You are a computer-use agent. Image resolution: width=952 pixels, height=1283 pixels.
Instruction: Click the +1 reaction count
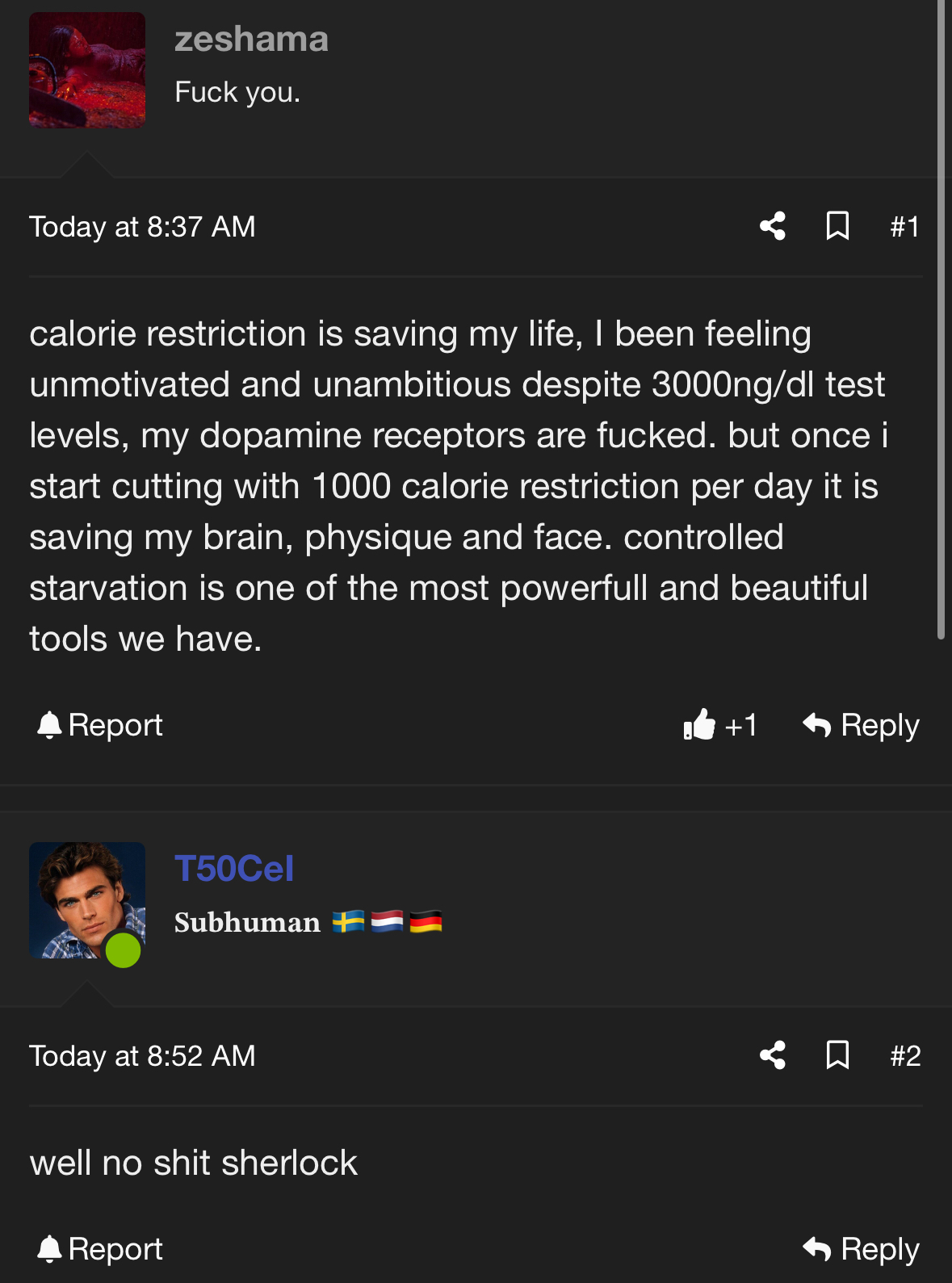tap(740, 726)
